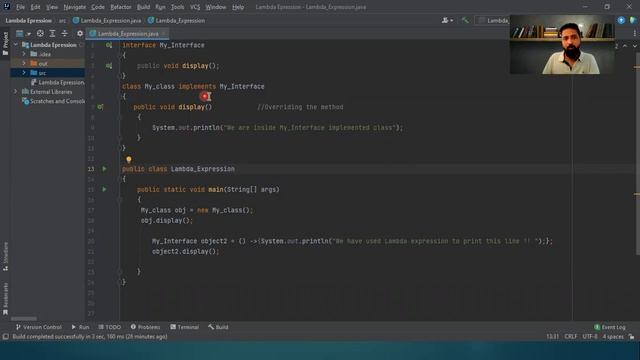Click the Expand All icon in Project panel
Image resolution: width=640 pixels, height=360 pixels.
point(52,33)
